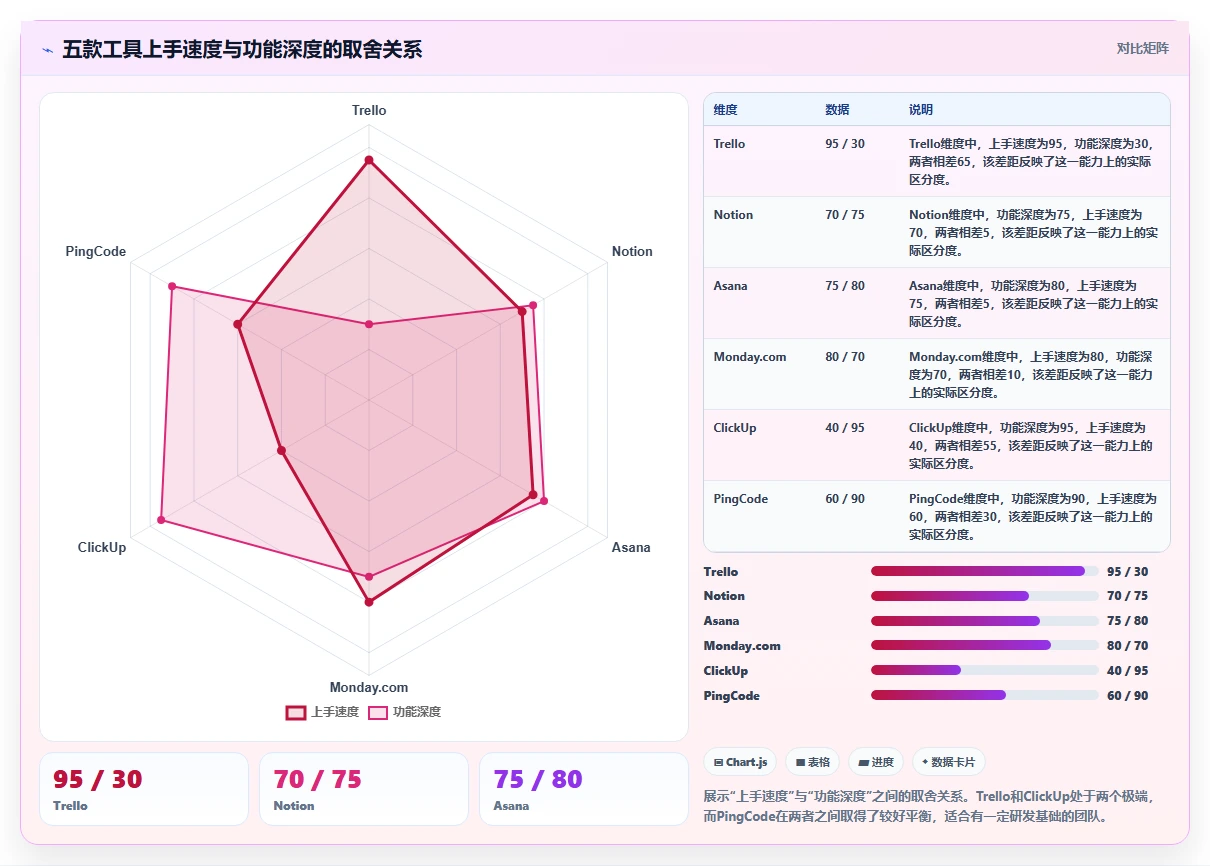The width and height of the screenshot is (1210, 866).
Task: Click the Notion axis label on the radar
Action: 632,252
